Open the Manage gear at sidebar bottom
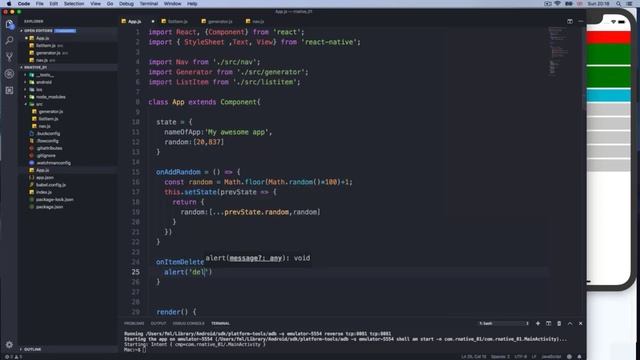 click(9, 345)
